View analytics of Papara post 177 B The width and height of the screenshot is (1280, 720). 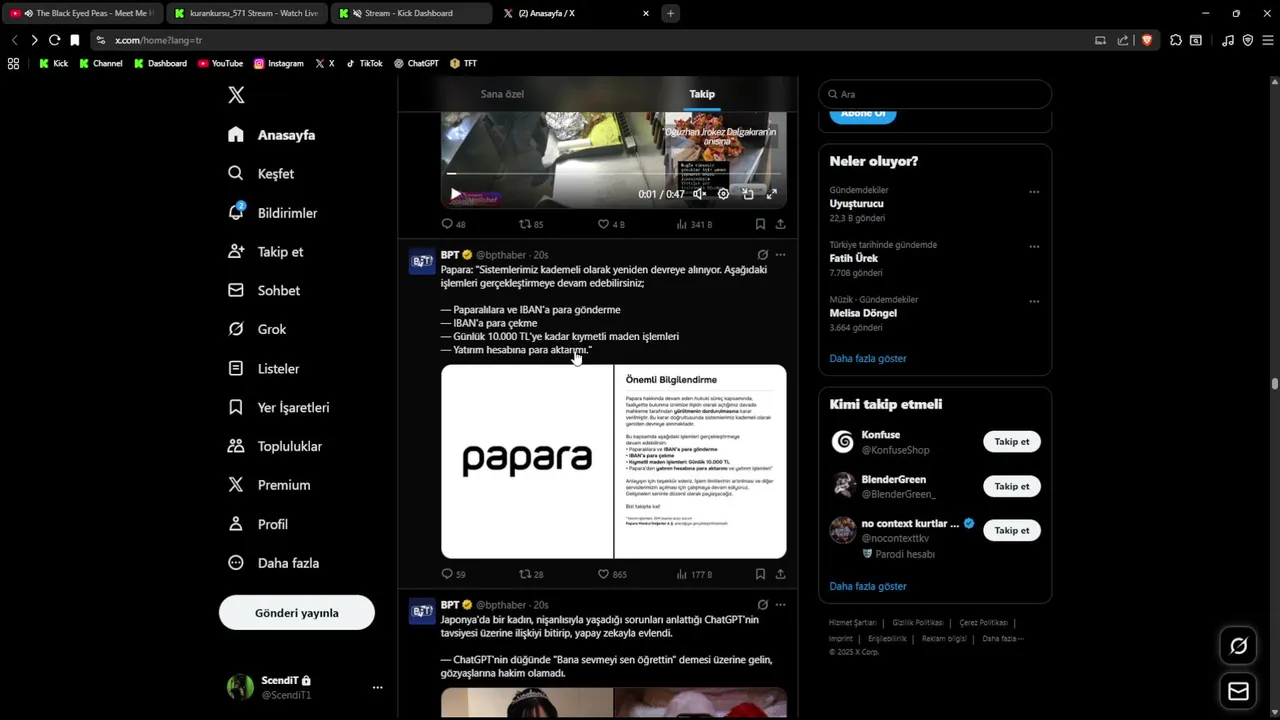[x=694, y=574]
